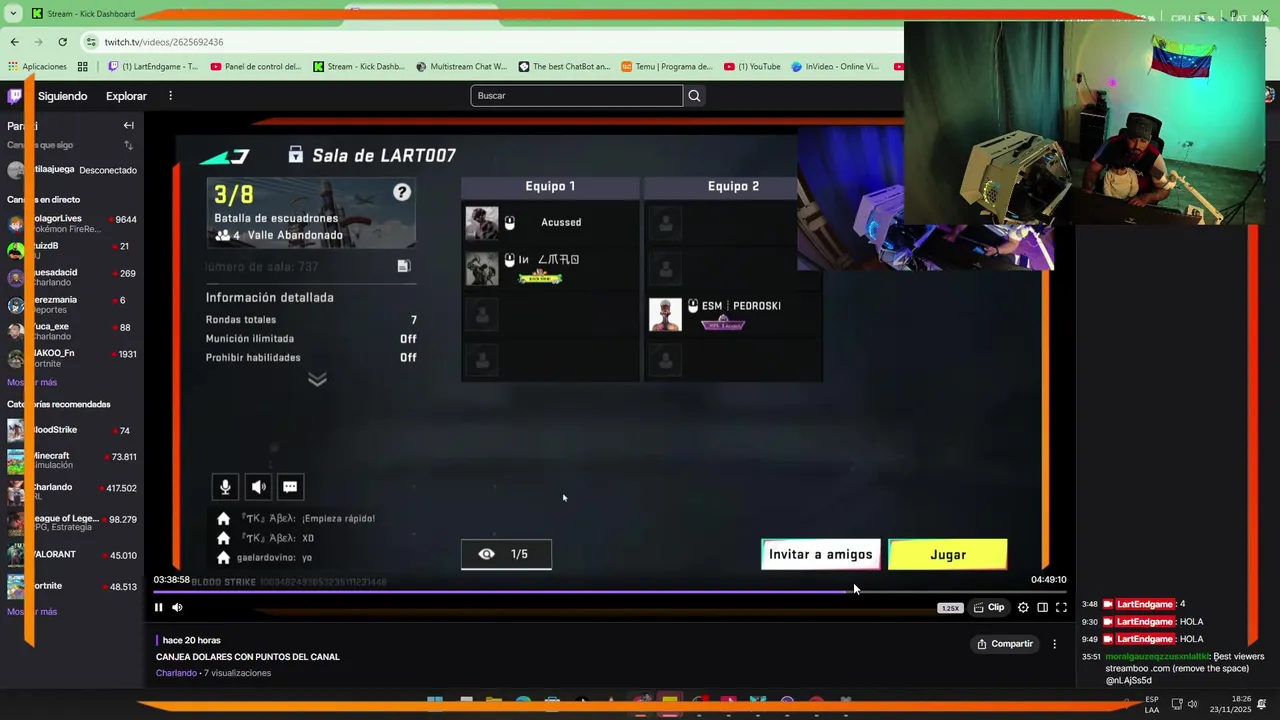1280x720 pixels.
Task: Reload the browser page
Action: [62, 42]
